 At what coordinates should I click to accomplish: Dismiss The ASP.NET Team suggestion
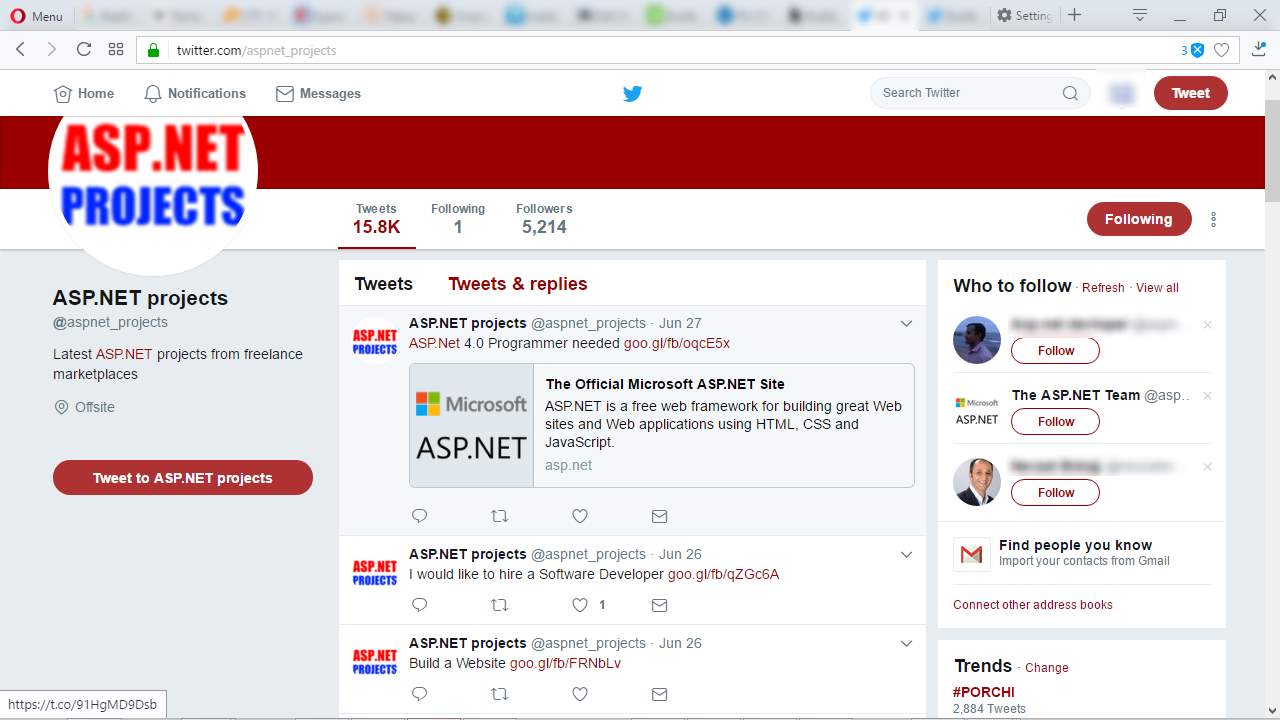pyautogui.click(x=1207, y=396)
